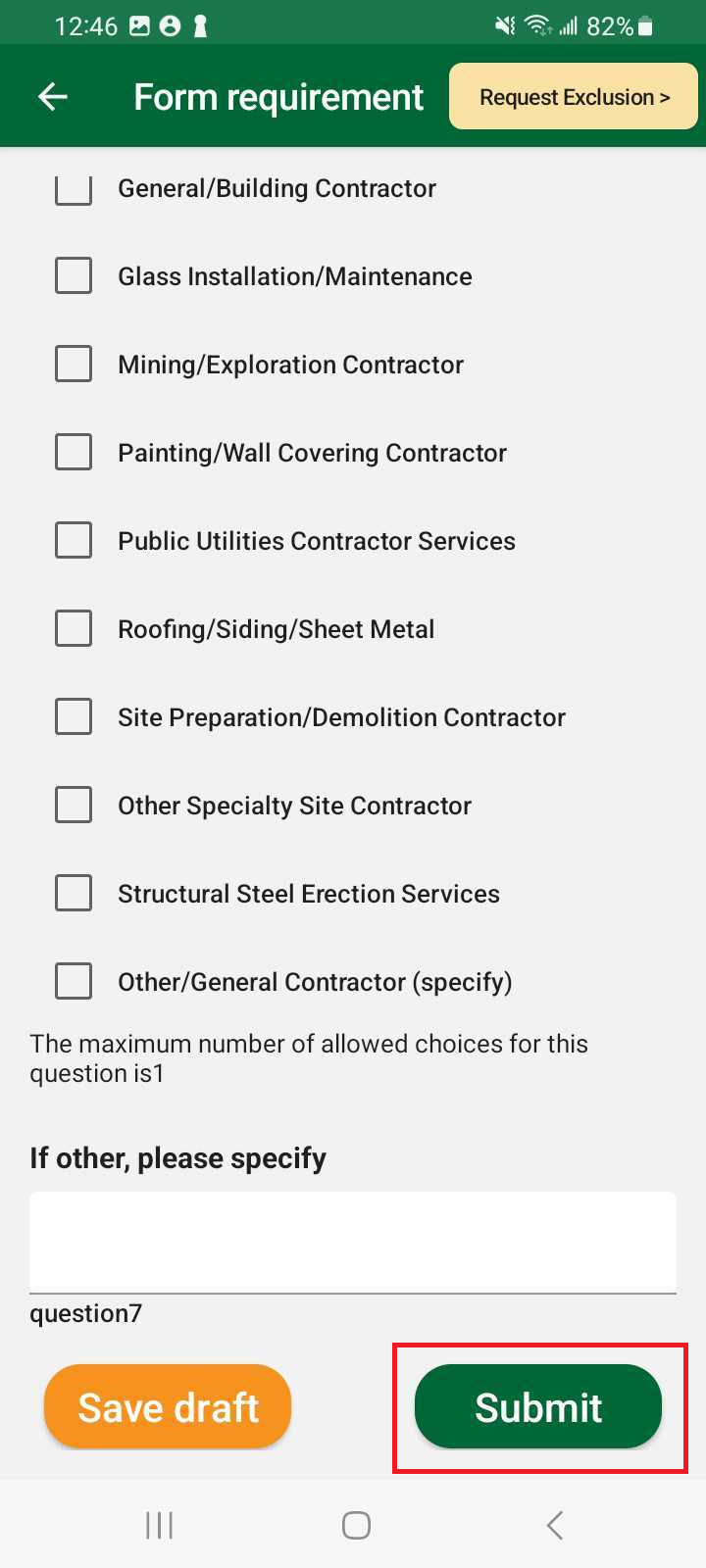706x1568 pixels.
Task: Tick Mining/Exploration Contractor option
Action: click(x=74, y=365)
